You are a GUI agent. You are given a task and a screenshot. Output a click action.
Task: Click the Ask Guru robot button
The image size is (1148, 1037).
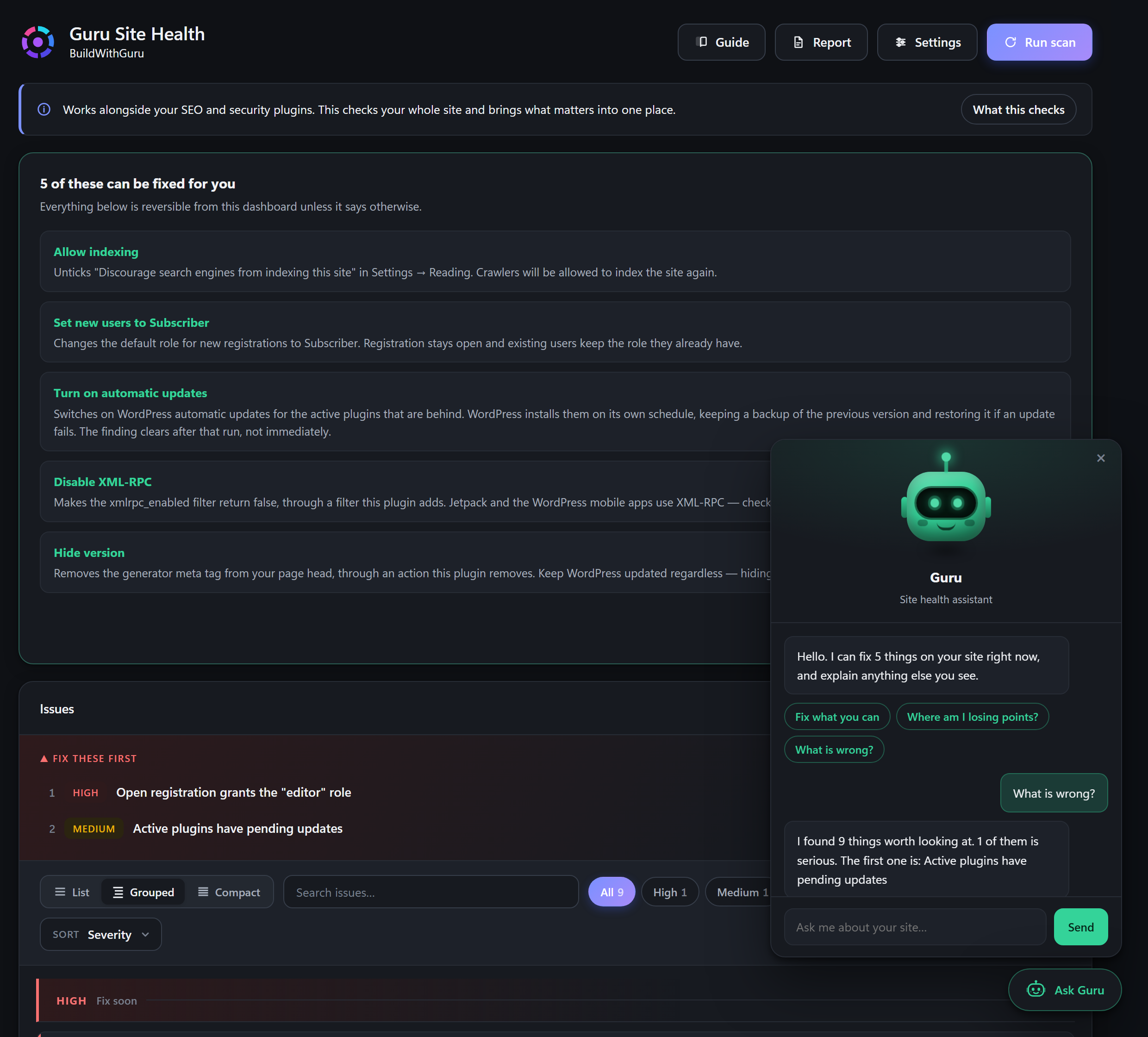(x=1065, y=990)
